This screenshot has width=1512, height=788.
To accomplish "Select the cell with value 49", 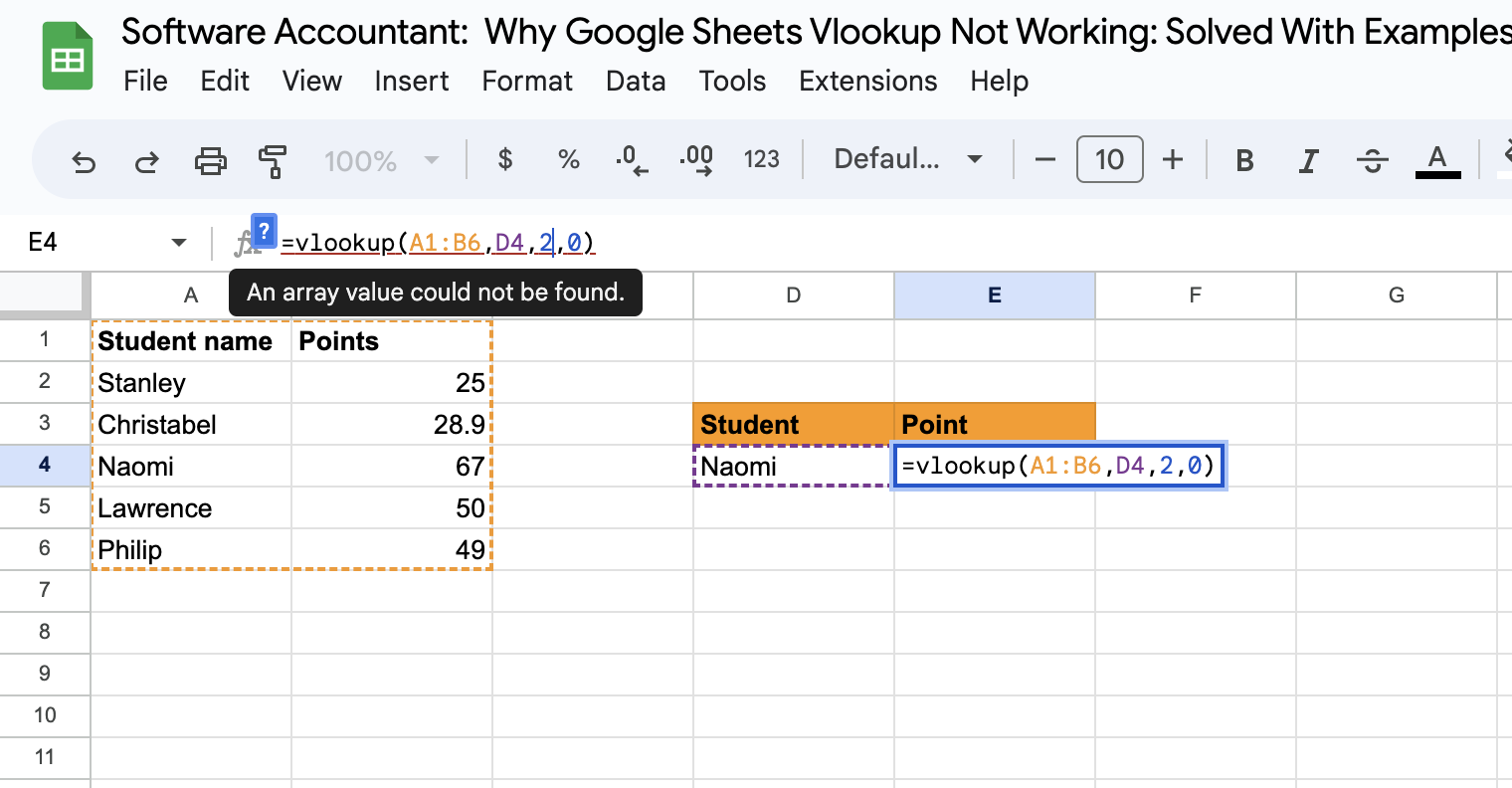I will 392,549.
